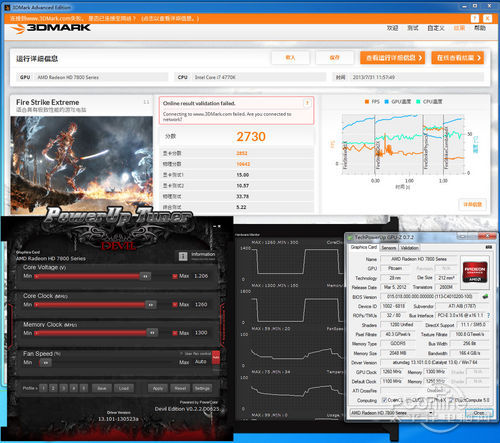
Task: Select Graphics Card tab in GPU-Z
Action: [364, 247]
